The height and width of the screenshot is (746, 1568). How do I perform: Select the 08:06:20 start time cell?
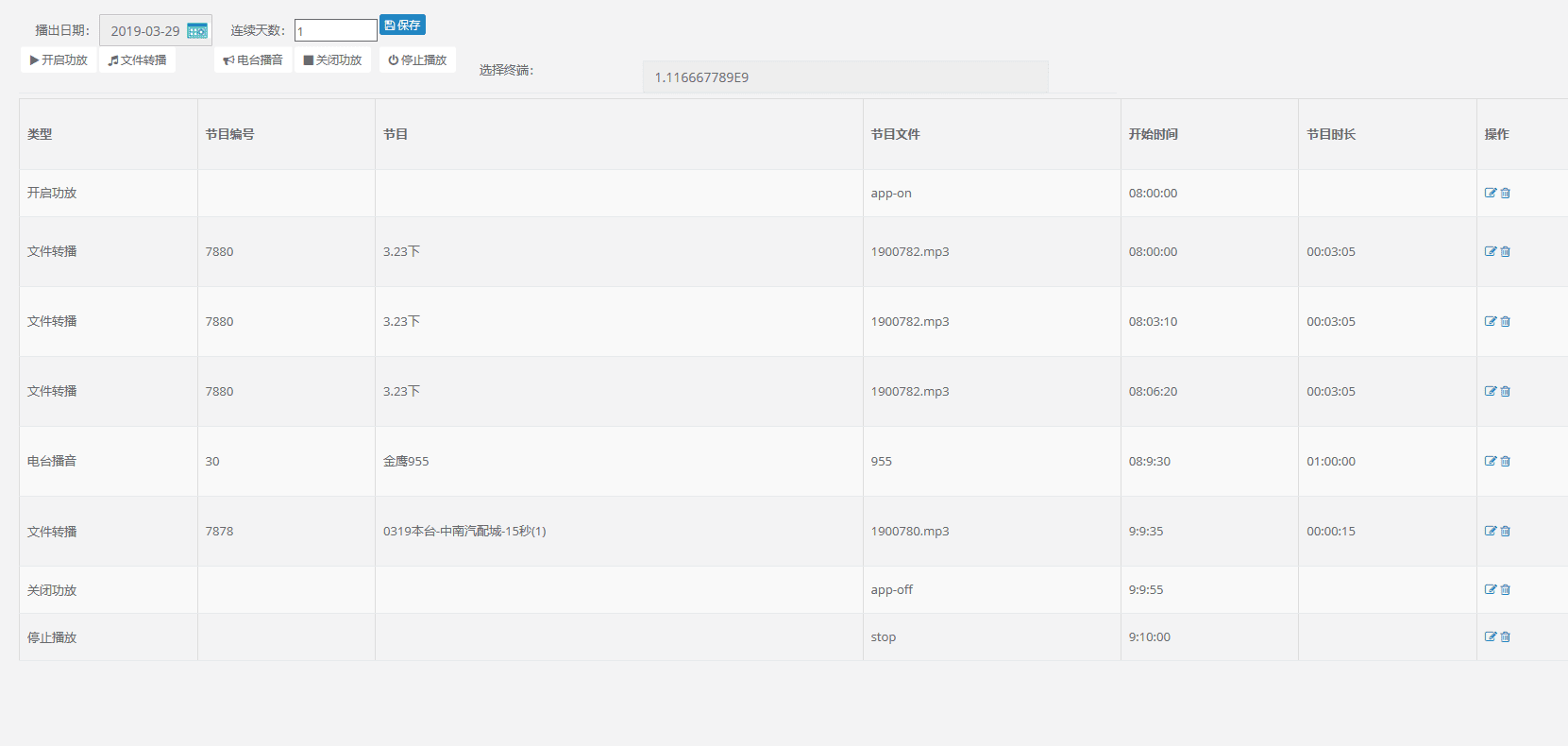click(1209, 391)
